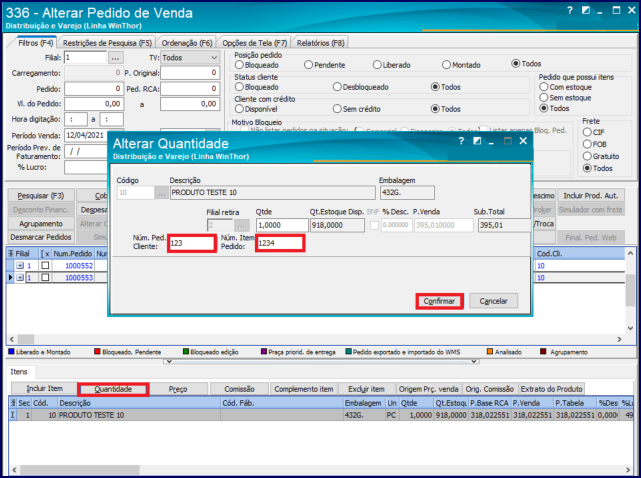The width and height of the screenshot is (641, 478).
Task: Click the Confirmar button
Action: [439, 301]
